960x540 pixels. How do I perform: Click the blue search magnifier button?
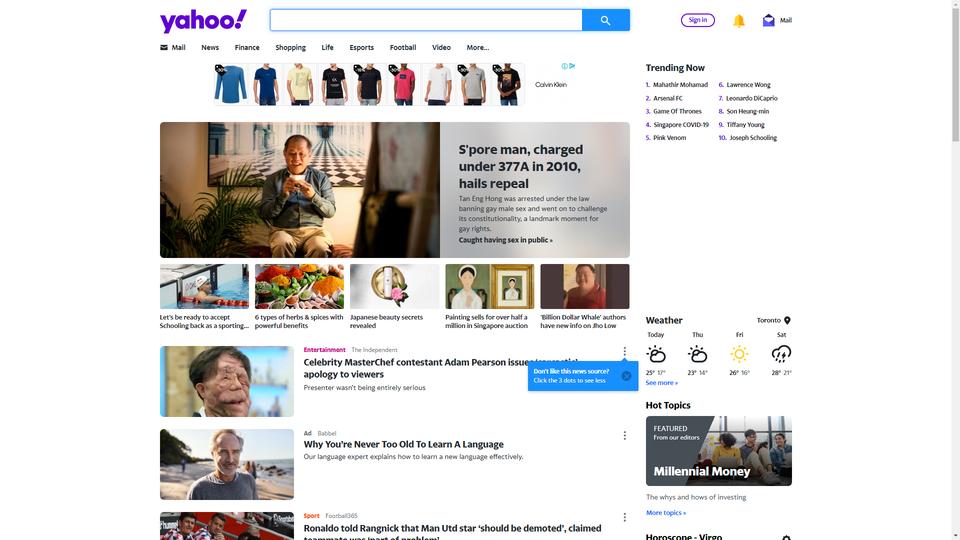606,20
